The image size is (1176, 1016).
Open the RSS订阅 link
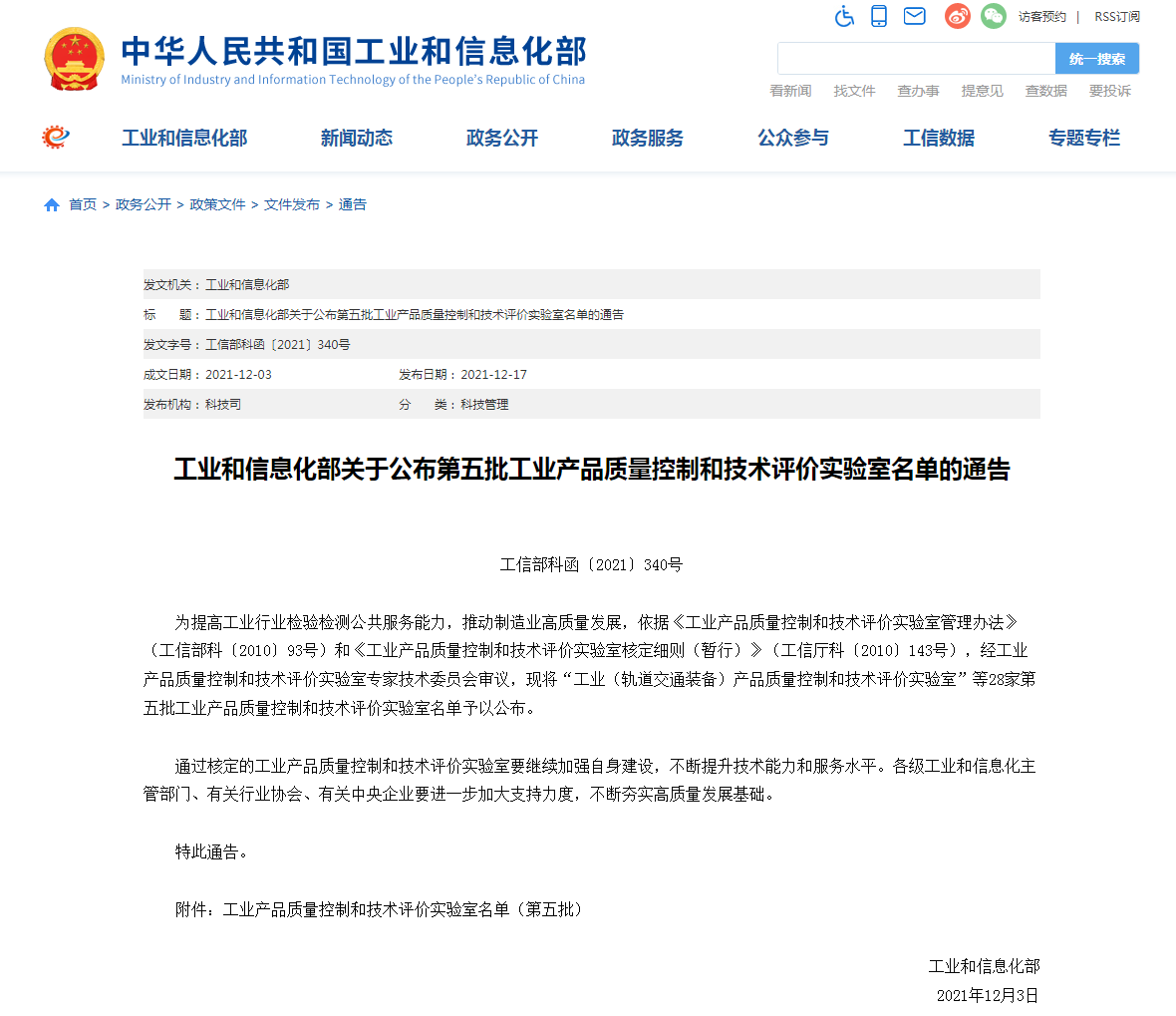tap(1116, 17)
